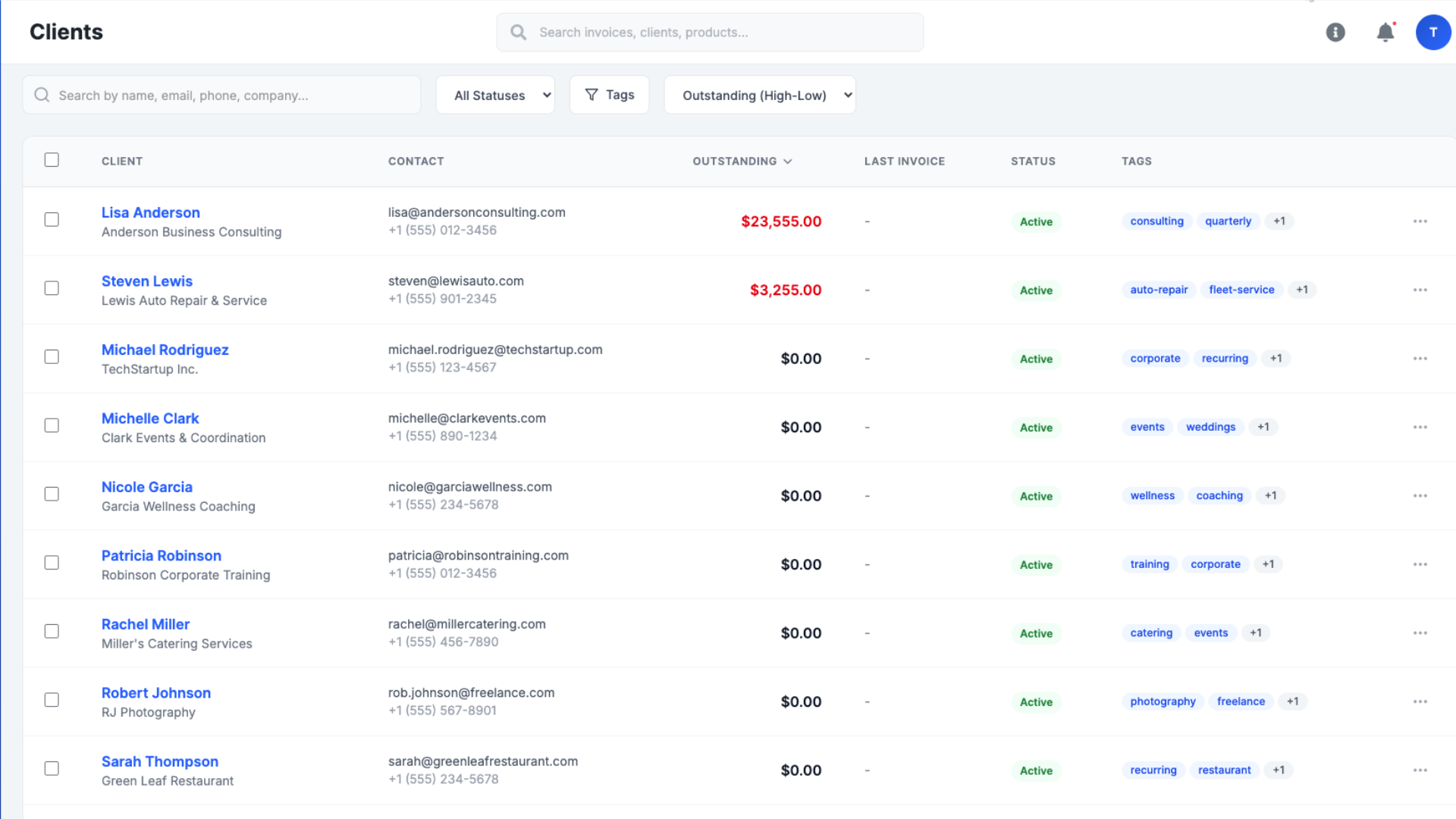Click the client search input field
This screenshot has height=819, width=1456.
tap(221, 95)
